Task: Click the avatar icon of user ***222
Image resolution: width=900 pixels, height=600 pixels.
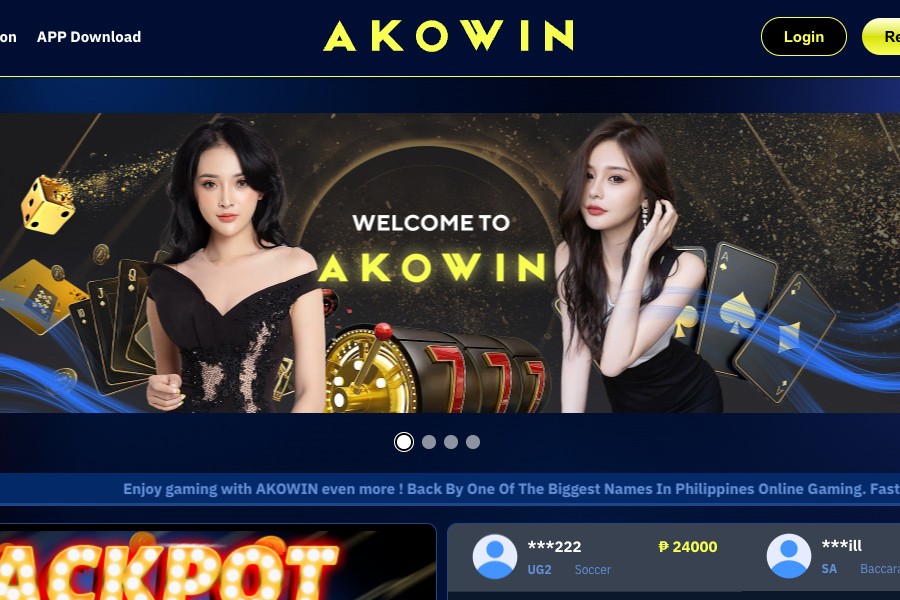Action: pyautogui.click(x=495, y=556)
